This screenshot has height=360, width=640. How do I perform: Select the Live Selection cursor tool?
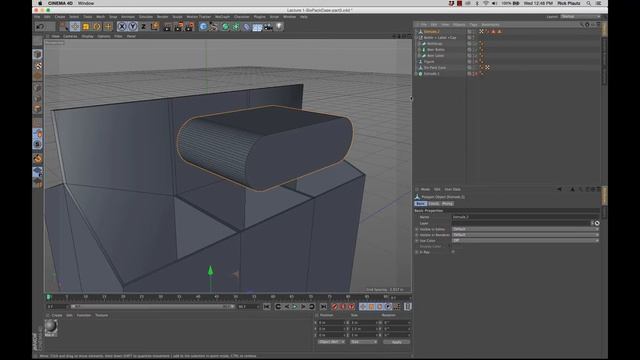point(64,27)
